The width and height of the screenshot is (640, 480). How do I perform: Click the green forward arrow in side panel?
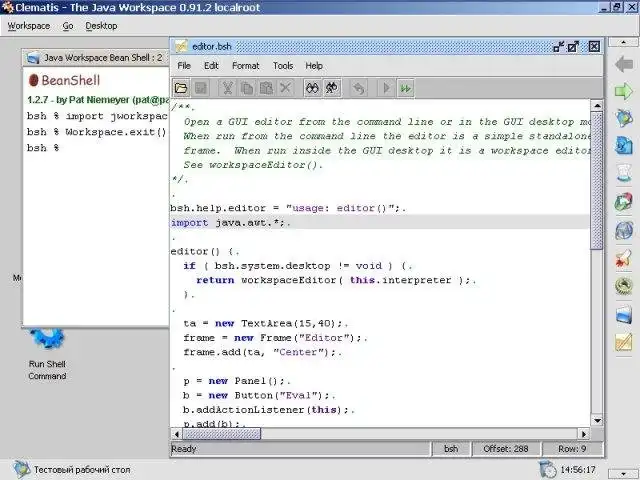tap(624, 91)
